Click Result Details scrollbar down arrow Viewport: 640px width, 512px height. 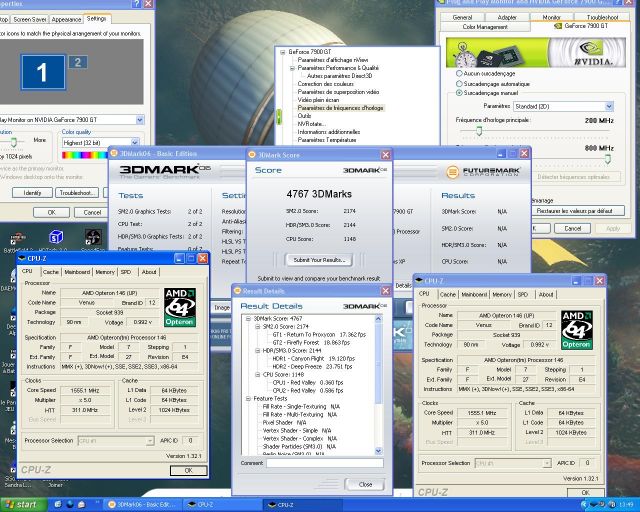click(x=378, y=451)
